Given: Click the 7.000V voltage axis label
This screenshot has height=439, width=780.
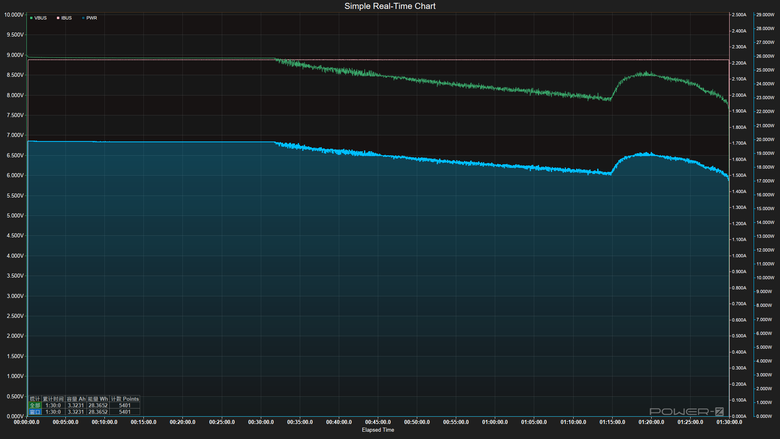Looking at the screenshot, I should pos(13,135).
